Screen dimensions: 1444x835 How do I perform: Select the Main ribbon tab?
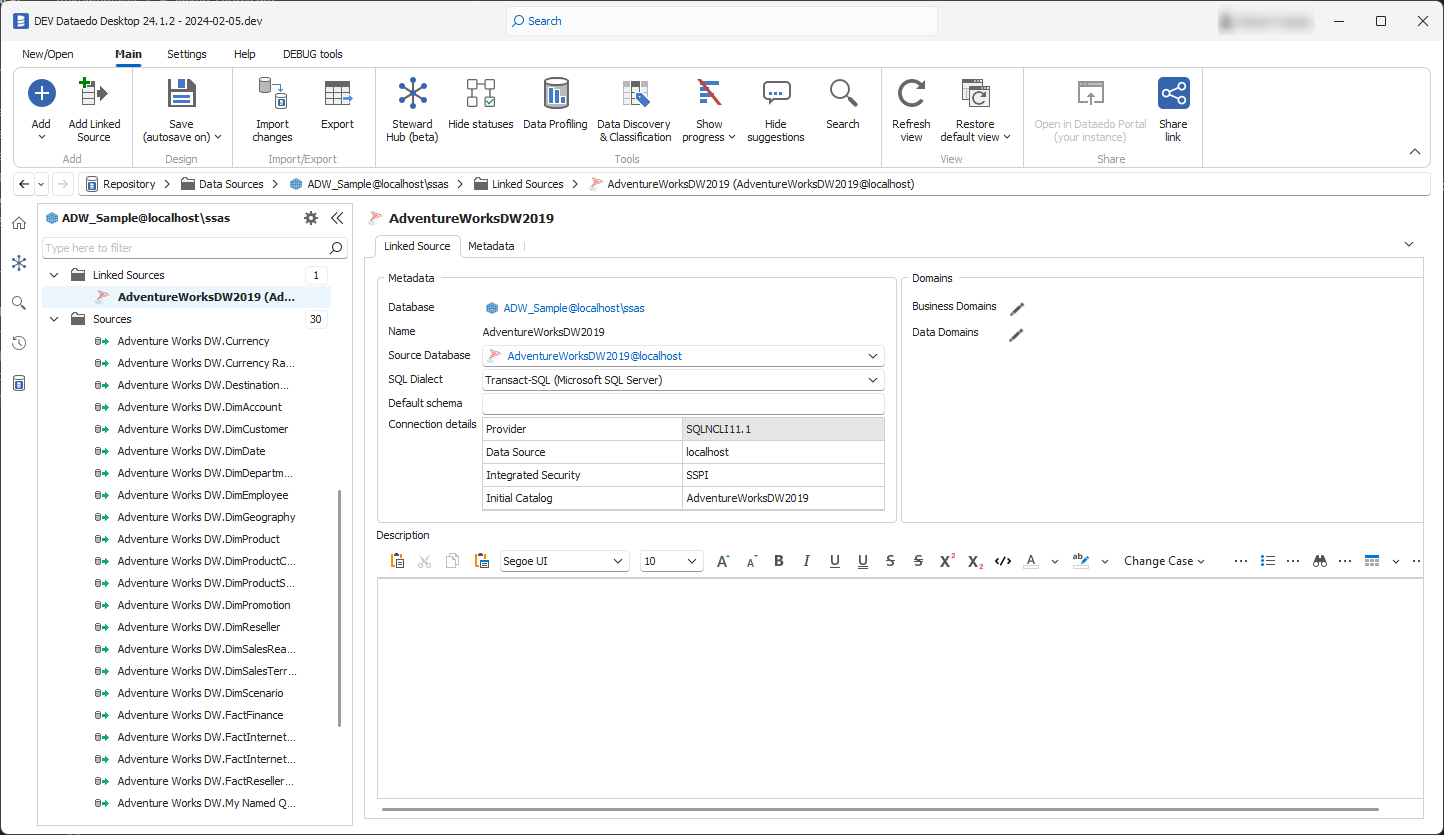click(128, 54)
